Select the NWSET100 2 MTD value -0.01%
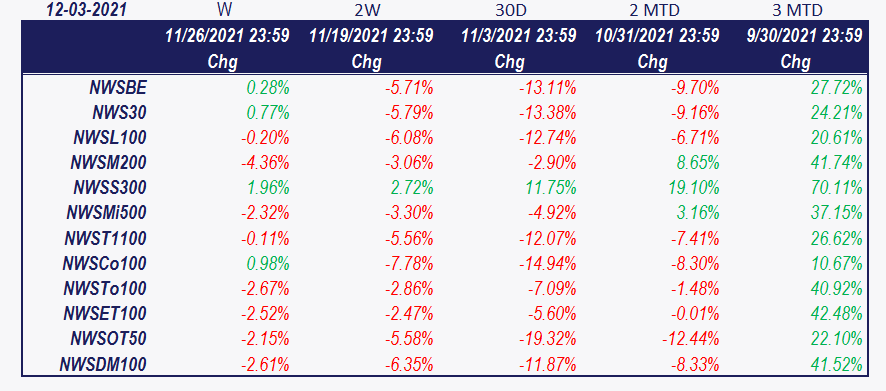 pos(695,314)
